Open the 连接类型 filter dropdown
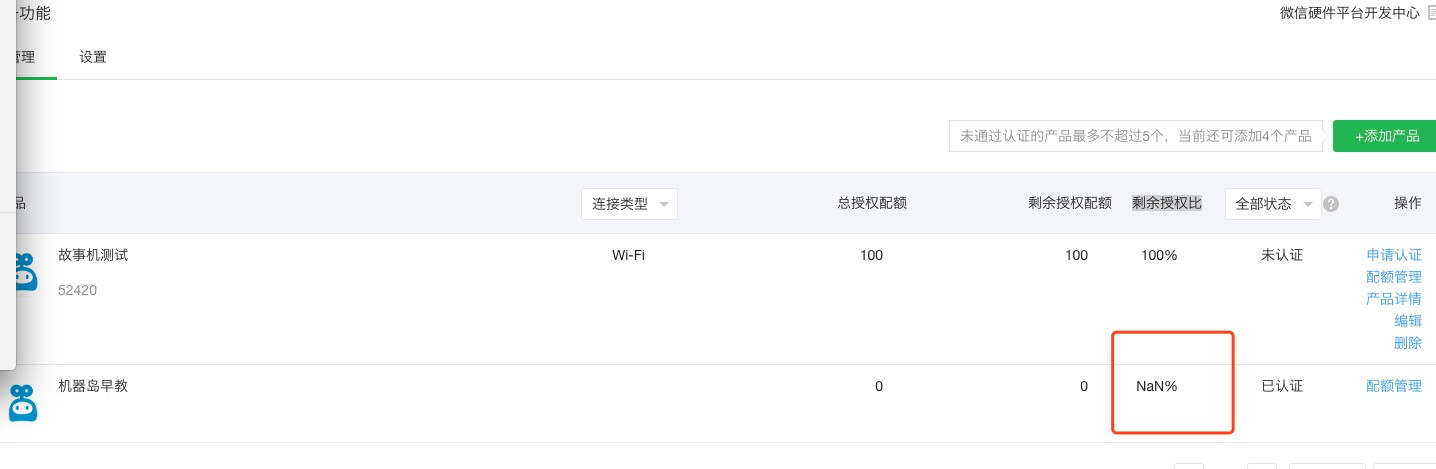Screen dimensions: 1436x469 [629, 204]
